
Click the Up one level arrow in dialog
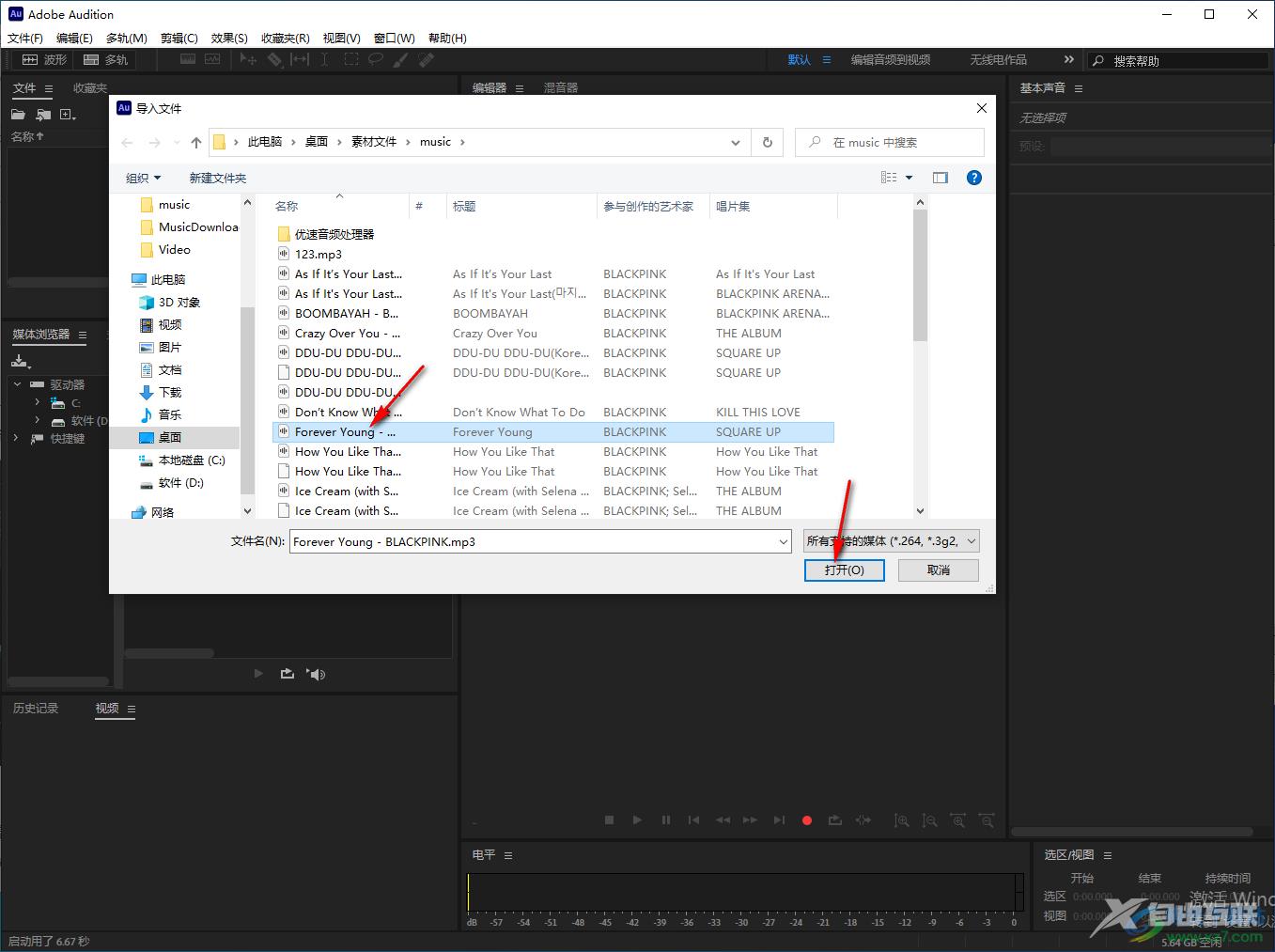point(195,142)
